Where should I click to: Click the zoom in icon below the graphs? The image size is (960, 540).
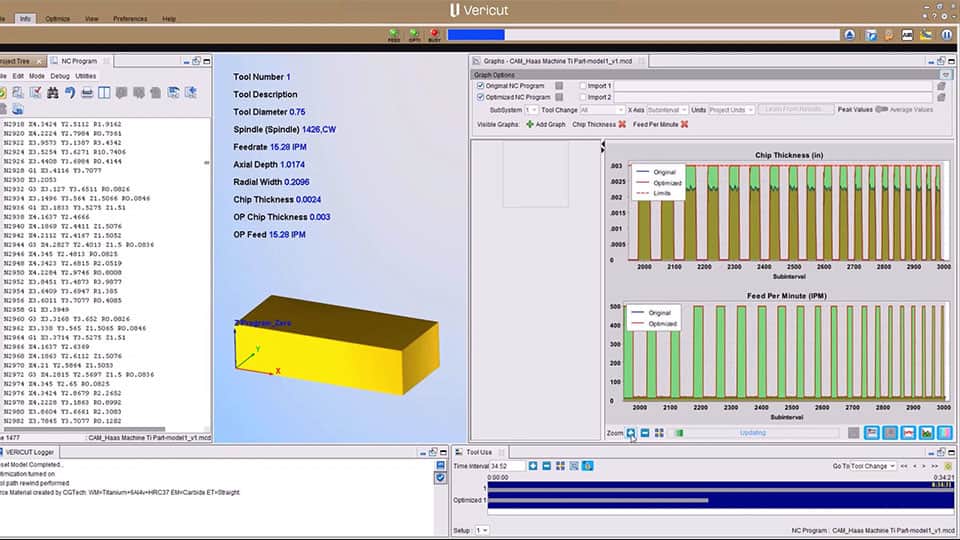pos(631,433)
